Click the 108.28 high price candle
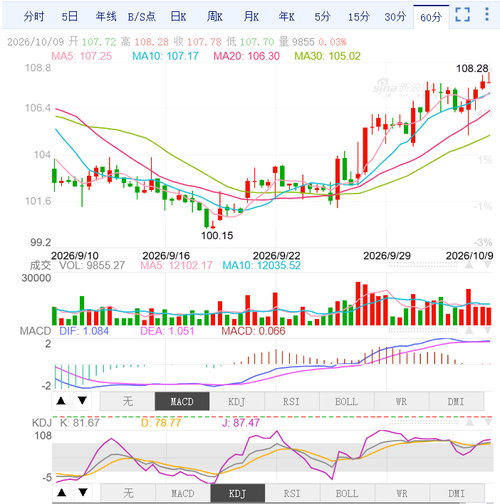Viewport: 500px width, 504px height. pyautogui.click(x=489, y=78)
